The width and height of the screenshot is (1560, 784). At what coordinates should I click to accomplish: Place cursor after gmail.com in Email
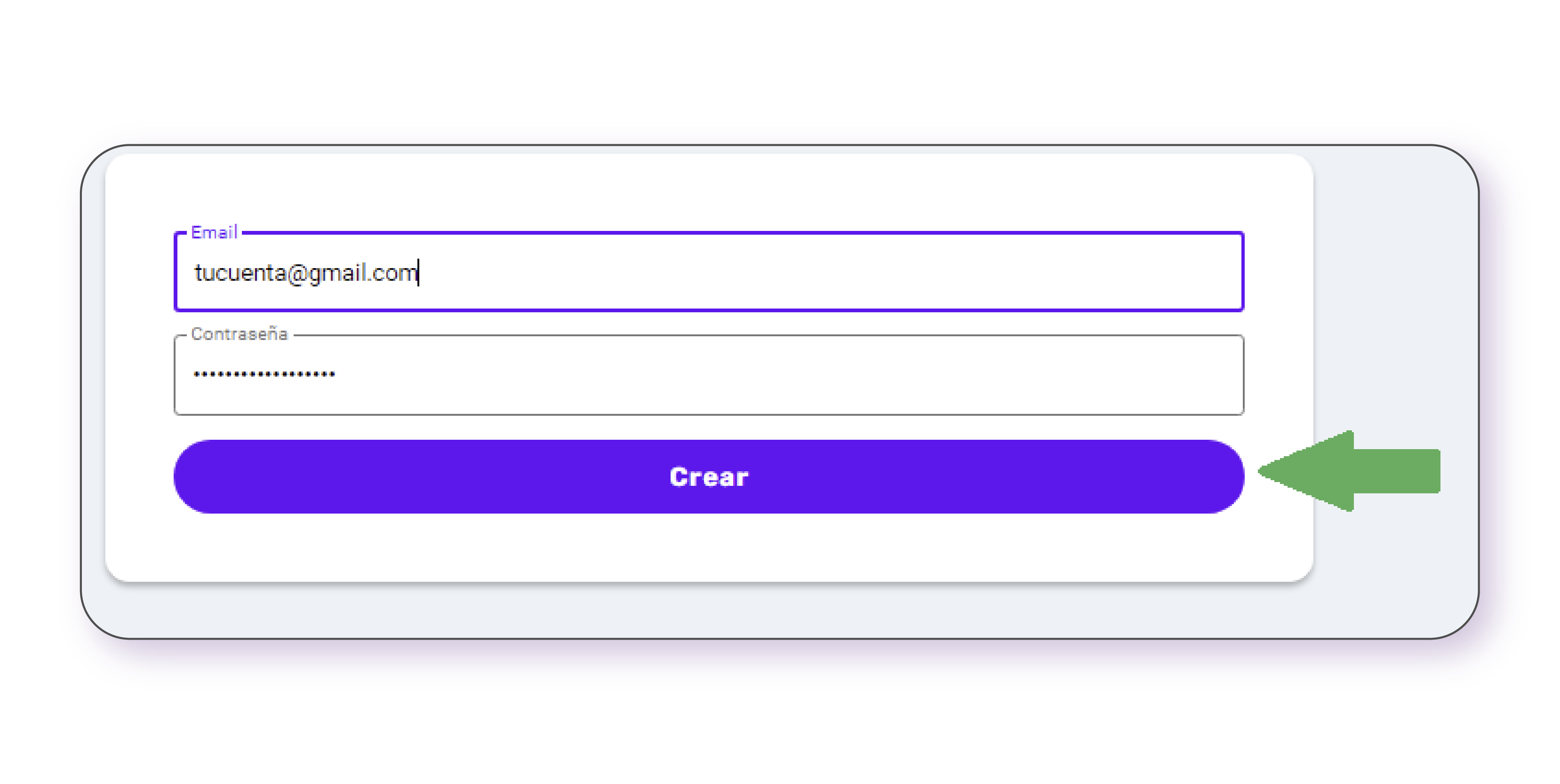[418, 273]
